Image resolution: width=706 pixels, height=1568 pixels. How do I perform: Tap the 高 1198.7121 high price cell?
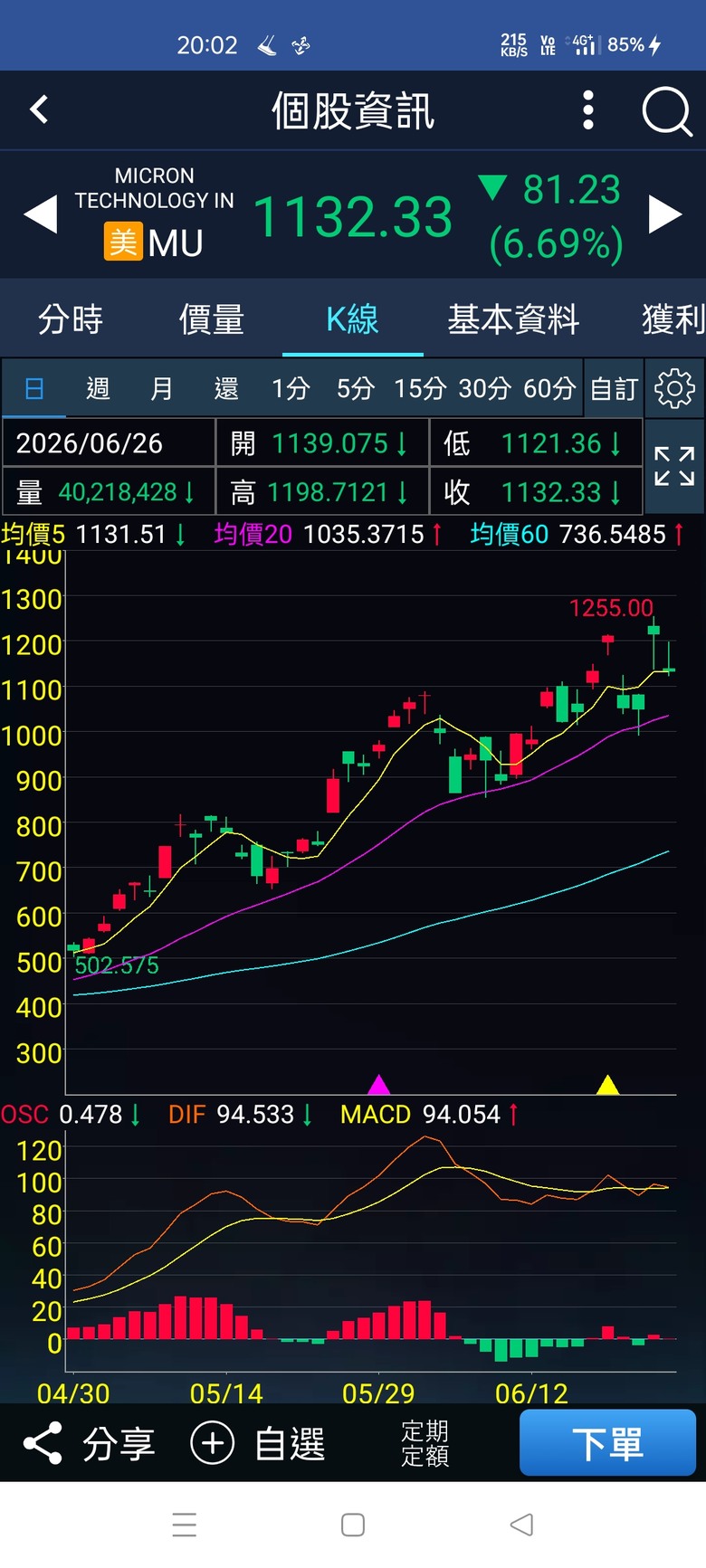click(322, 492)
